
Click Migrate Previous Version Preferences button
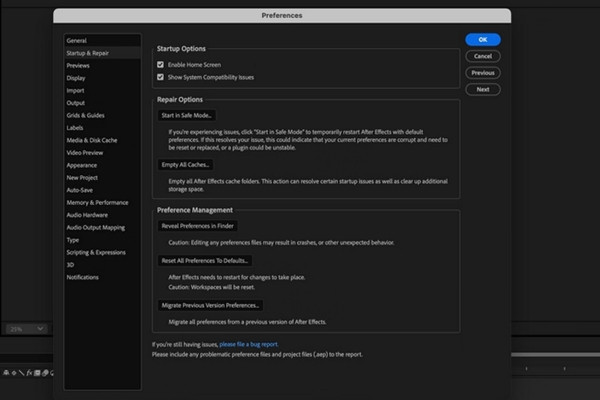pyautogui.click(x=210, y=305)
